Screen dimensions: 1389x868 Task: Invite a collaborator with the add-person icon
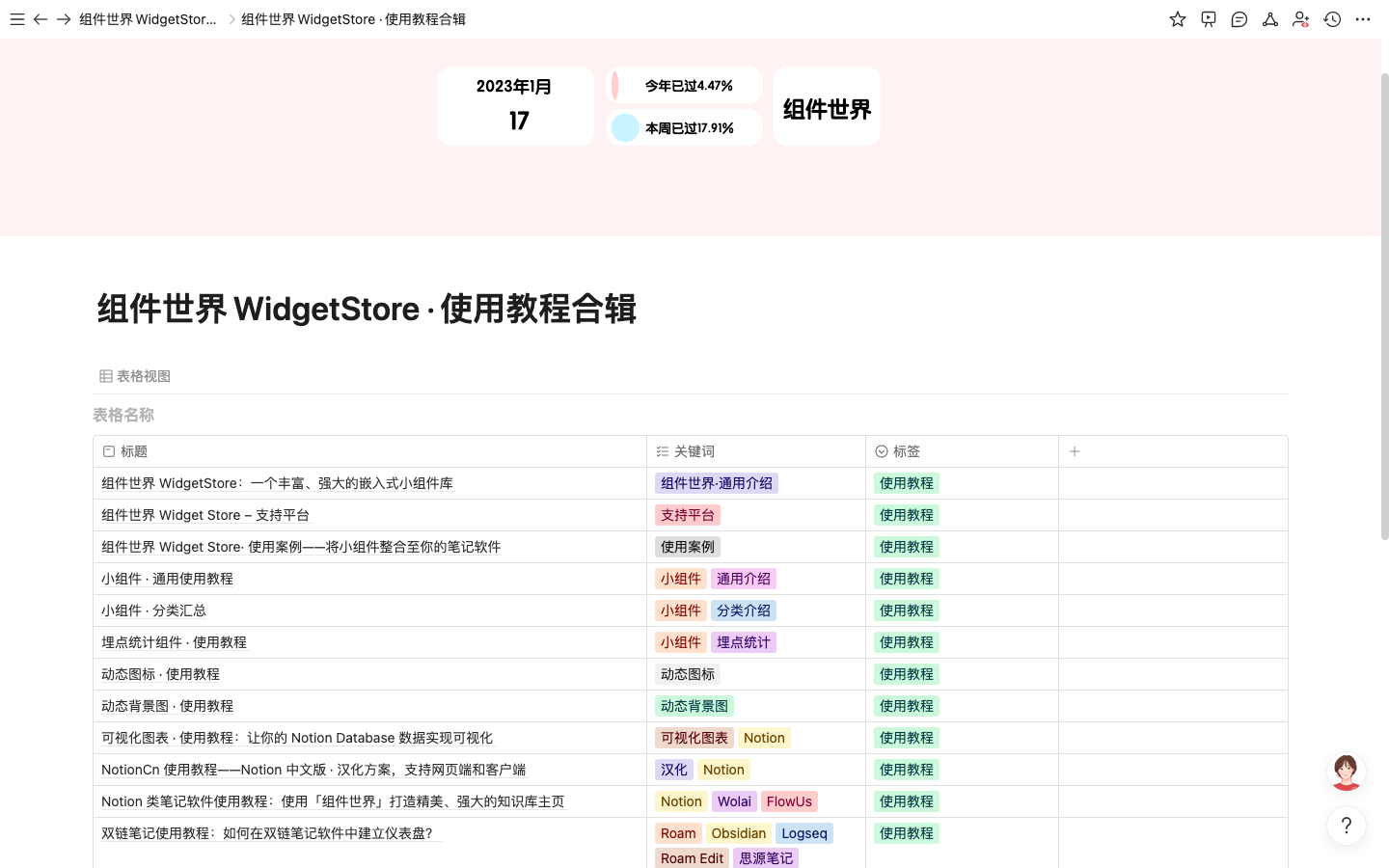pos(1300,19)
